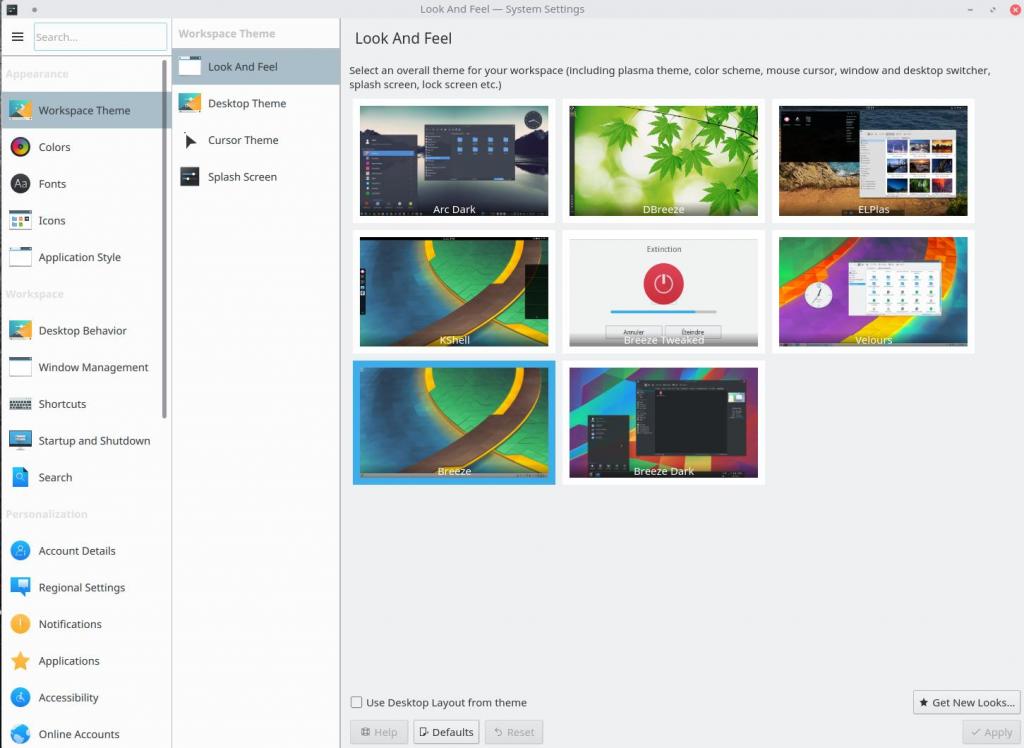Select the Icons settings entry

tap(53, 221)
